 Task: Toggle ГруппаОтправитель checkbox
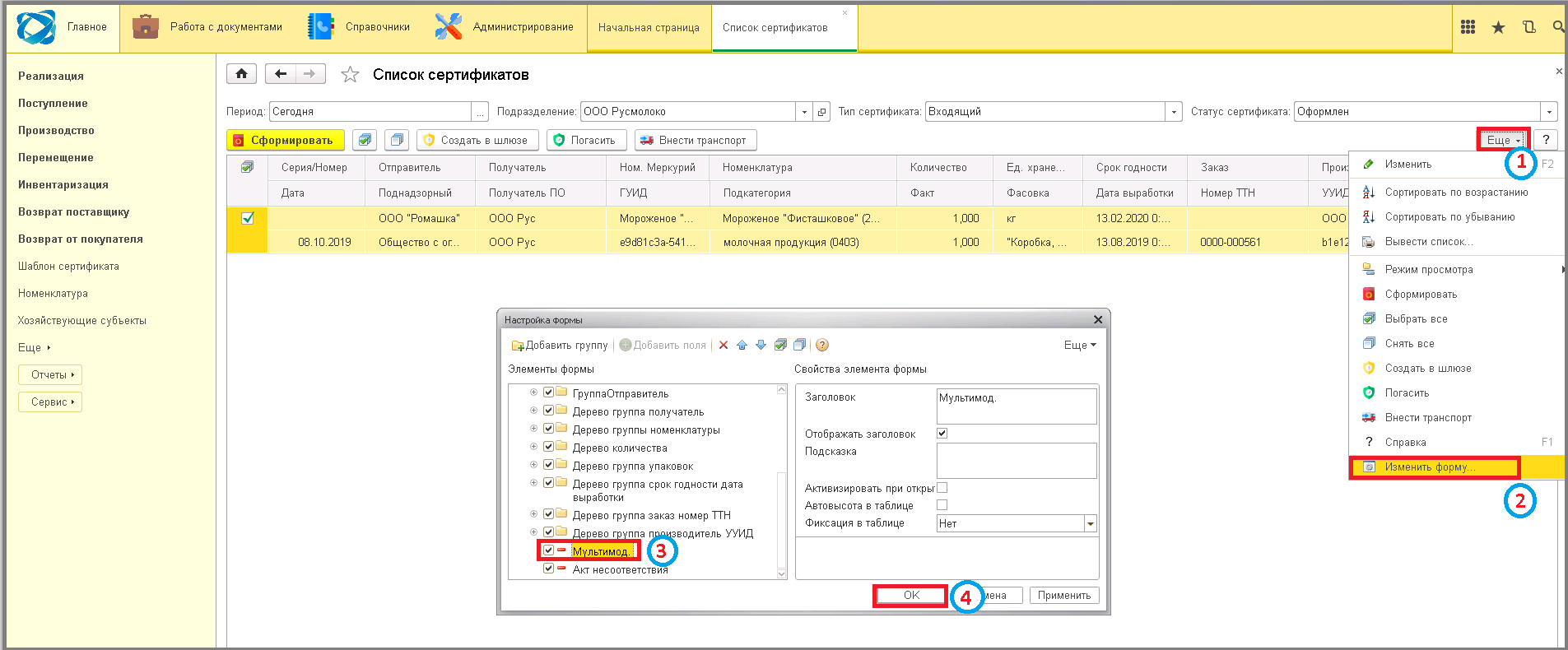coord(548,392)
